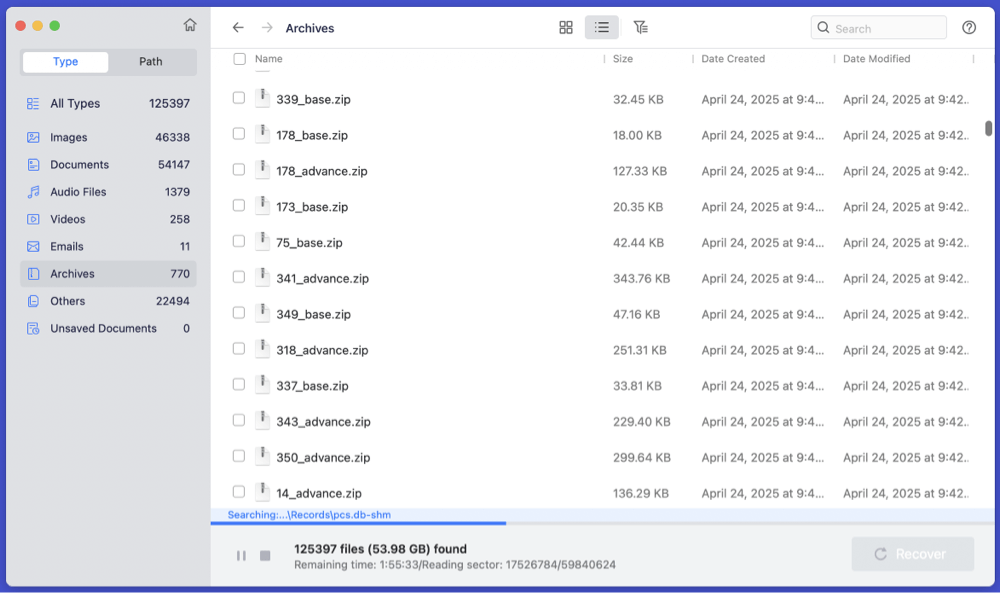Switch to grid view layout

(567, 27)
